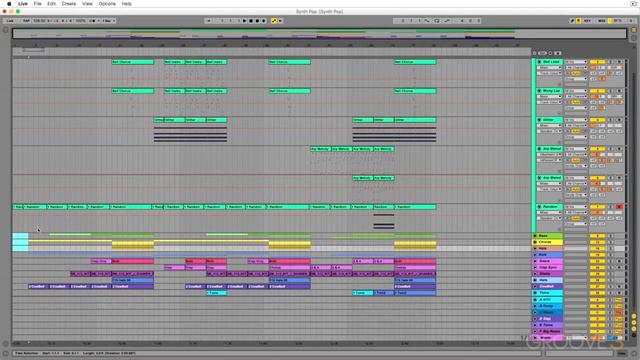Click the TAP tempo button

tap(26, 21)
